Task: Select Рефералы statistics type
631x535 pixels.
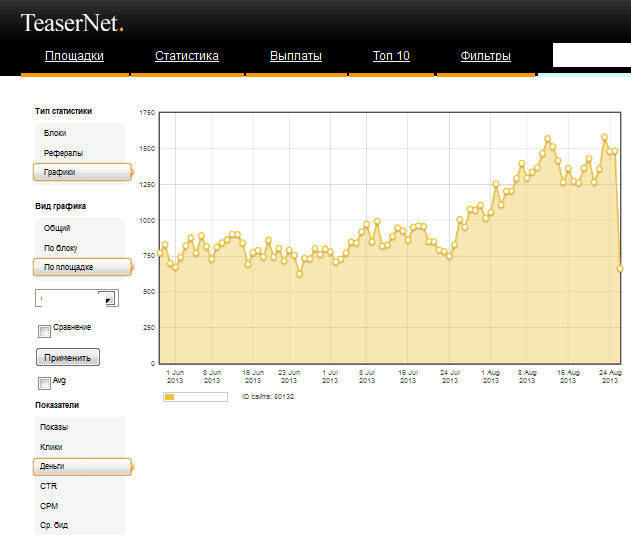Action: pyautogui.click(x=63, y=153)
